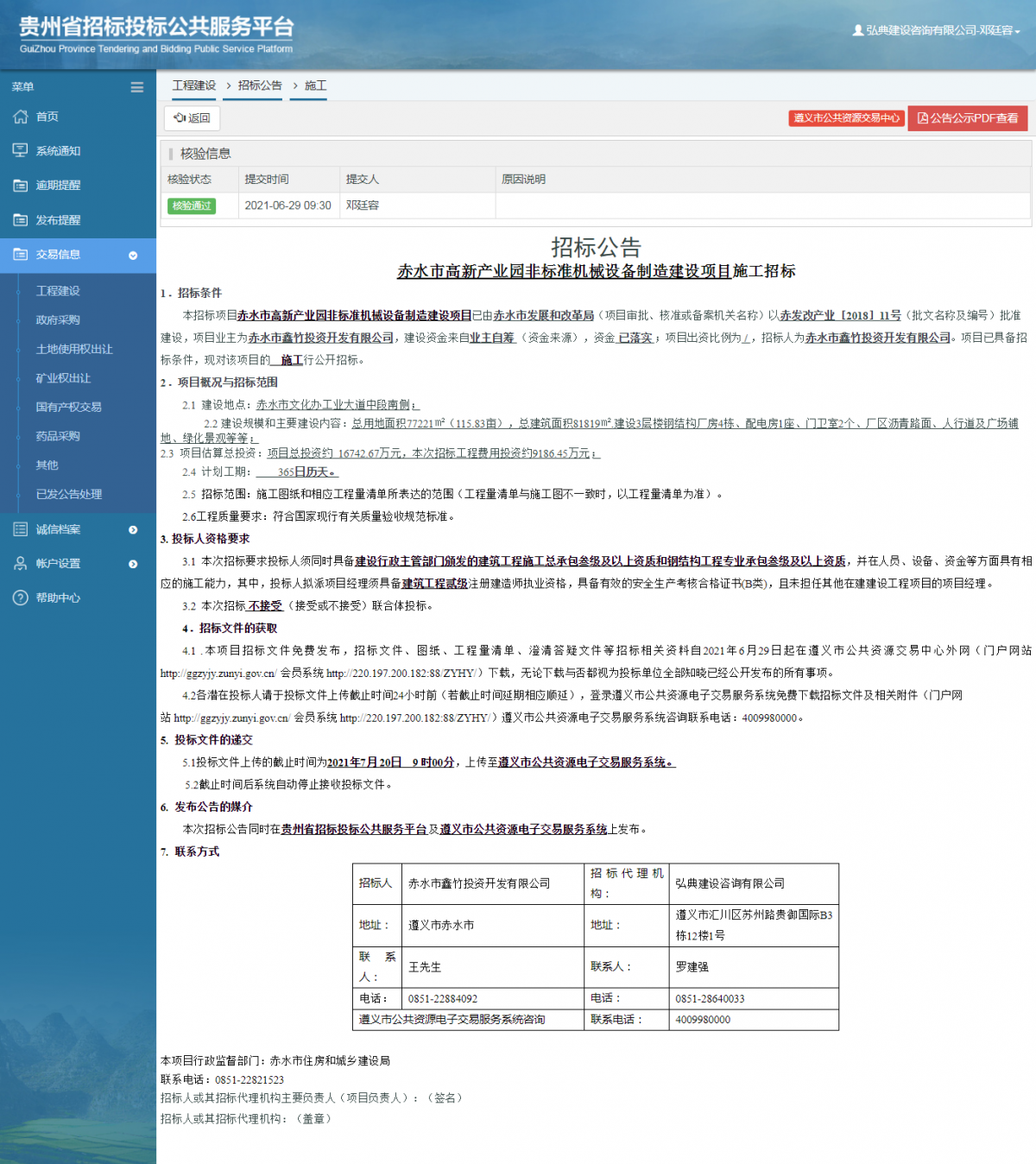Click the 核验通过 verification status badge
This screenshot has width=1036, height=1164.
[x=191, y=206]
